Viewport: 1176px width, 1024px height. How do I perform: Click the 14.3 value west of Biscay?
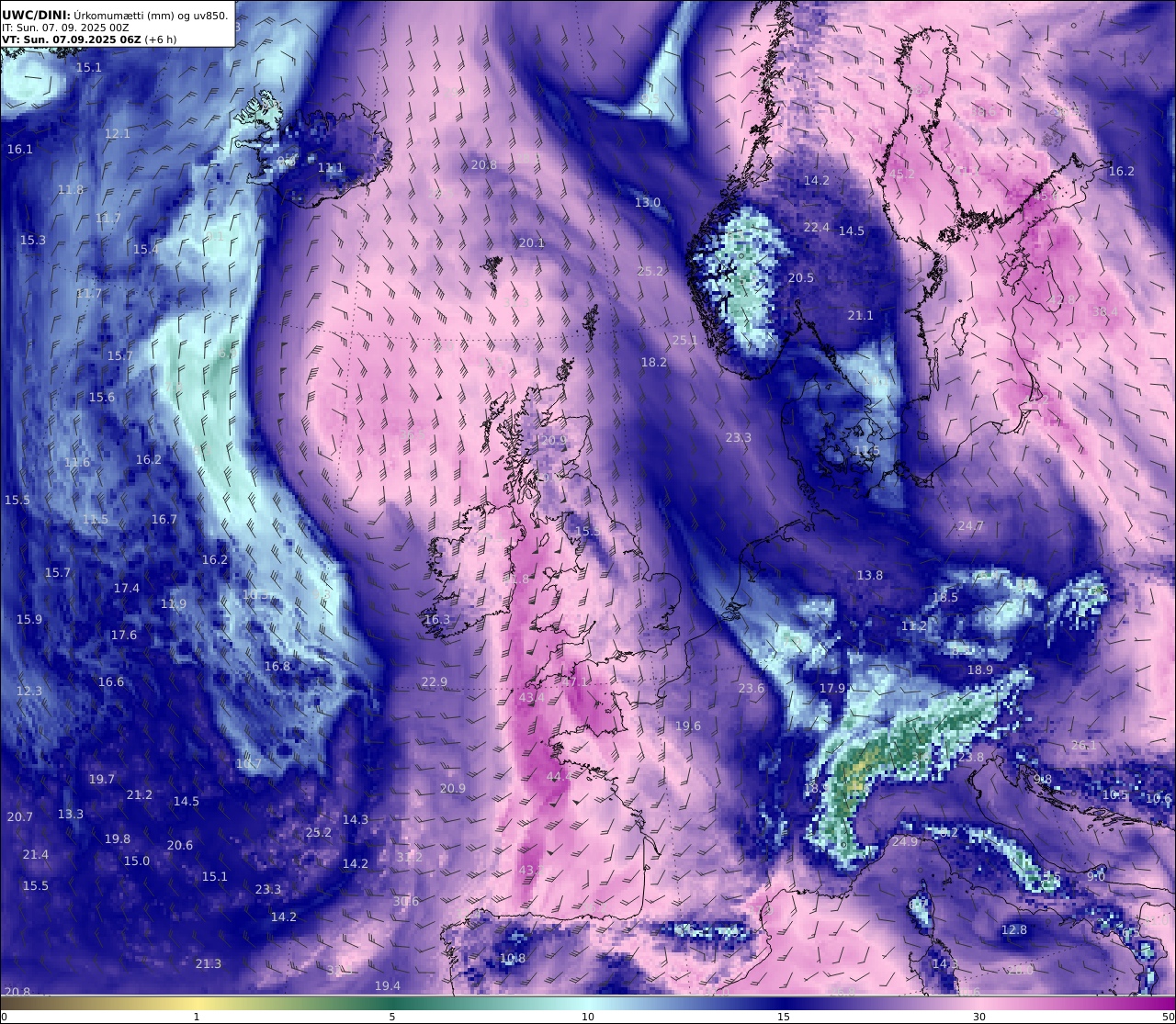pos(356,819)
